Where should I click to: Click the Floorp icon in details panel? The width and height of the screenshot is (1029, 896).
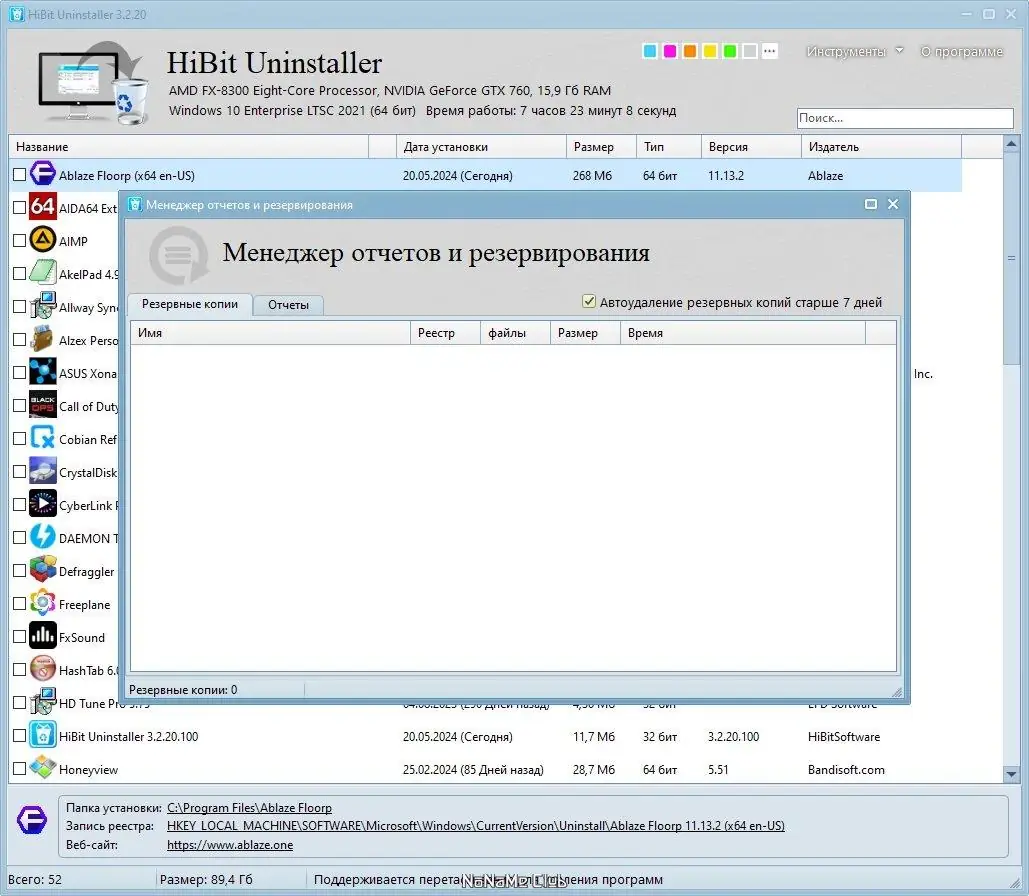[32, 820]
